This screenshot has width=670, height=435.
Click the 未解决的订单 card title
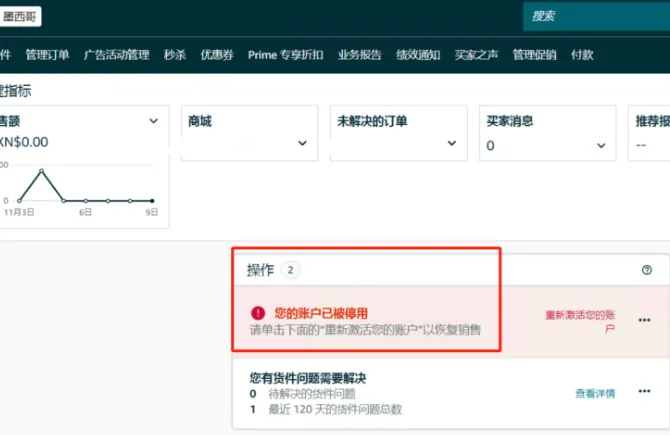[x=372, y=121]
